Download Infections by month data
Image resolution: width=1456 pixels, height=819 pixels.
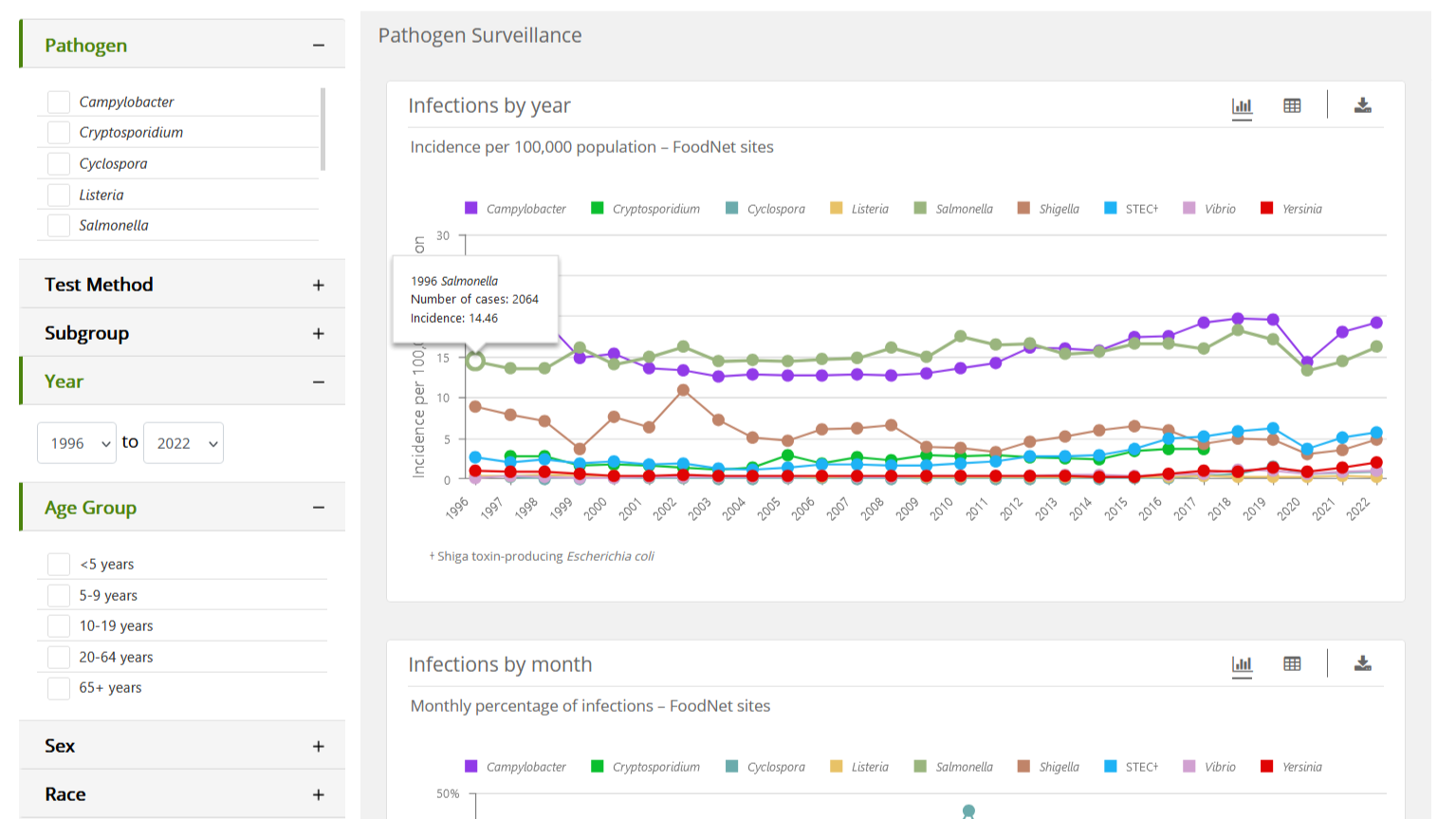(x=1362, y=663)
